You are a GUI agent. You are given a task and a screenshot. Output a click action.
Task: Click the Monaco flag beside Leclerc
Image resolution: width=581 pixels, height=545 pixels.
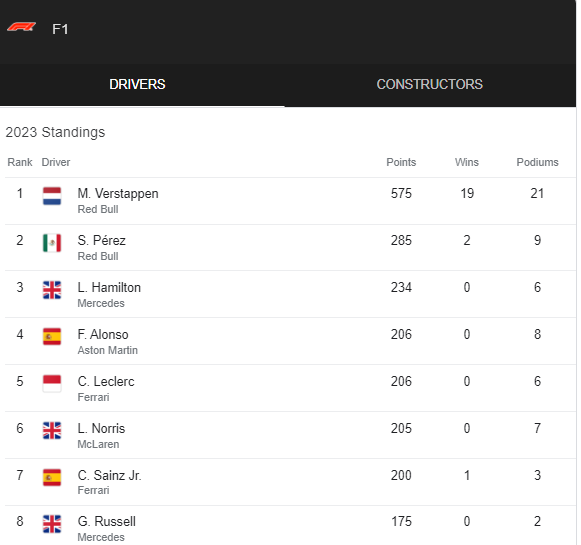point(52,384)
